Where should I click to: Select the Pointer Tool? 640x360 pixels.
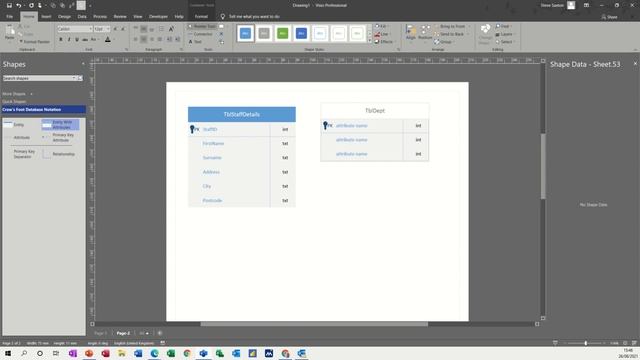[x=202, y=26]
